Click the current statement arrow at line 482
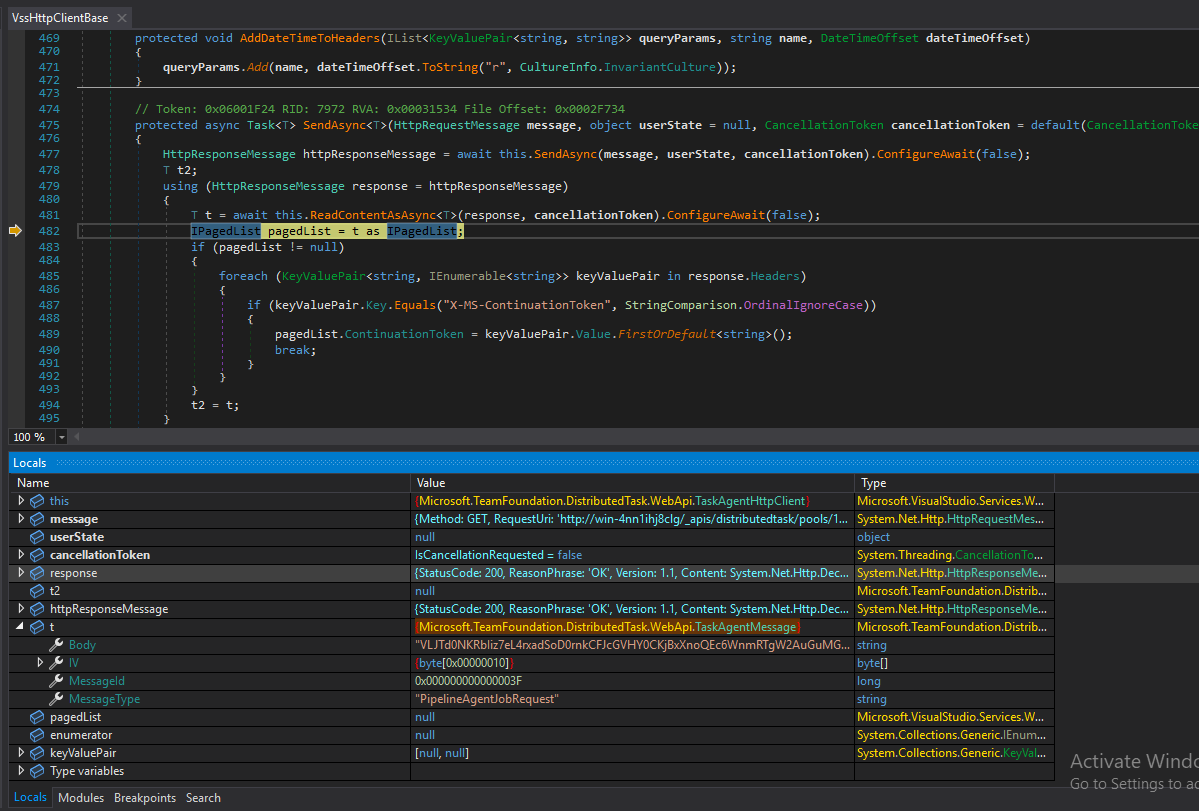1199x811 pixels. pyautogui.click(x=15, y=231)
